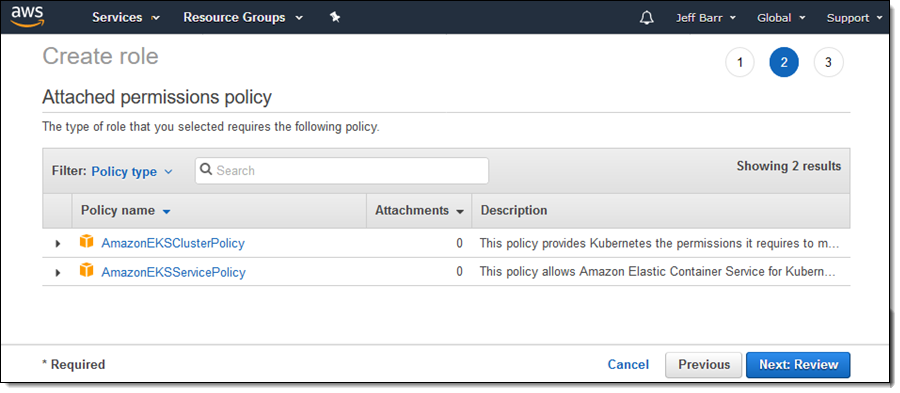Click the pushpin shortcut icon
This screenshot has width=900, height=393.
335,17
